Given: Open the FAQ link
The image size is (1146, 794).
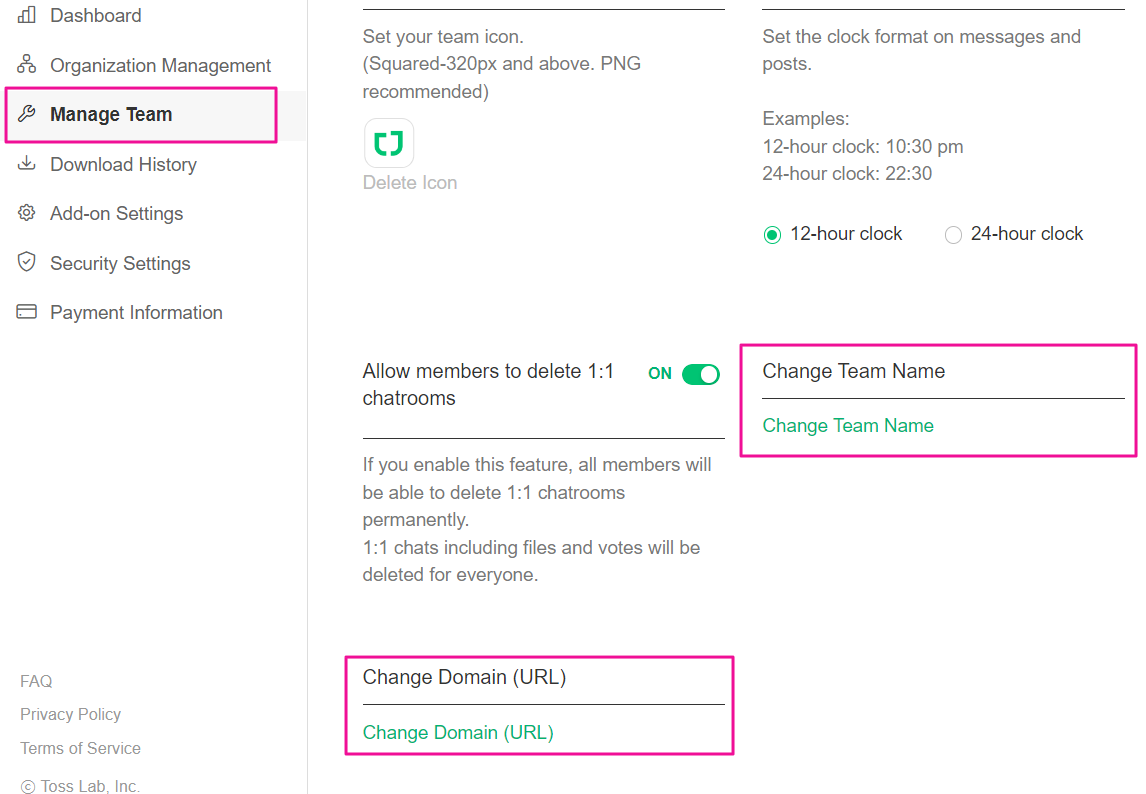Looking at the screenshot, I should [36, 681].
